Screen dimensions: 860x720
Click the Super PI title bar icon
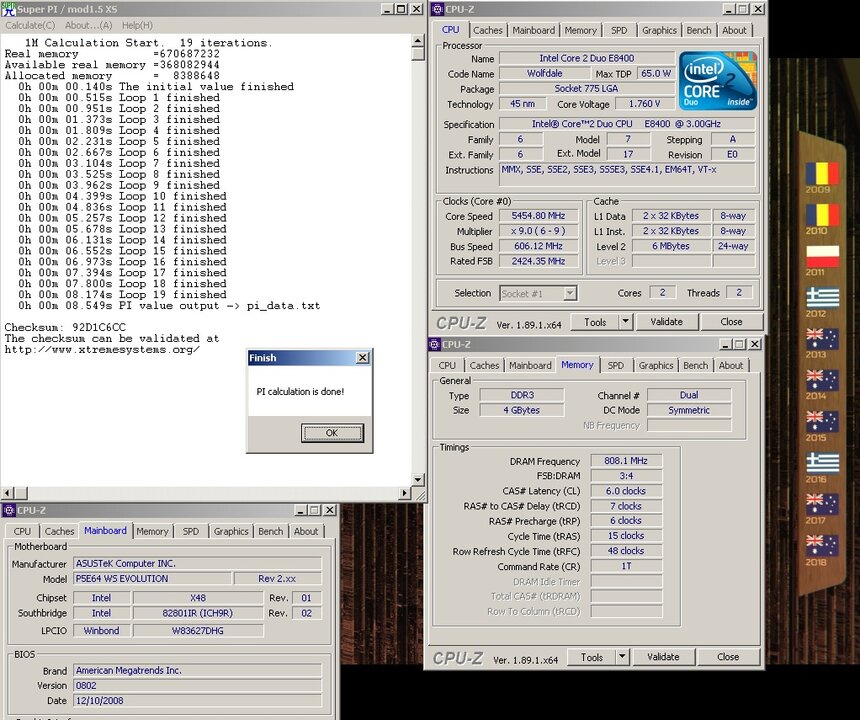(8, 9)
